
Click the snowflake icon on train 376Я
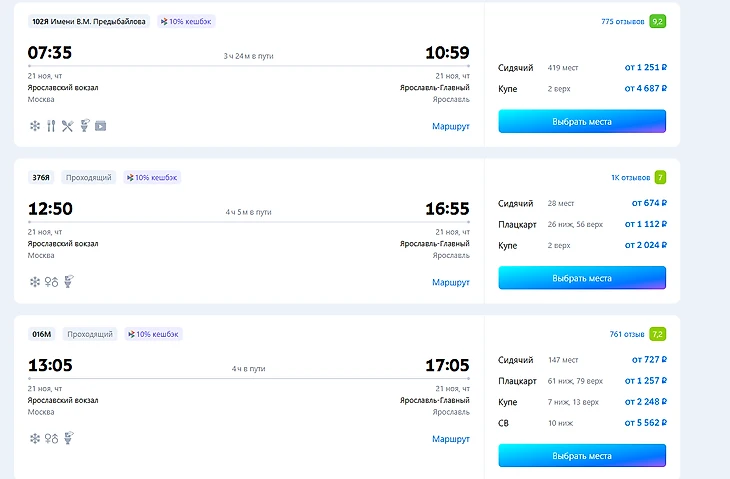[35, 282]
